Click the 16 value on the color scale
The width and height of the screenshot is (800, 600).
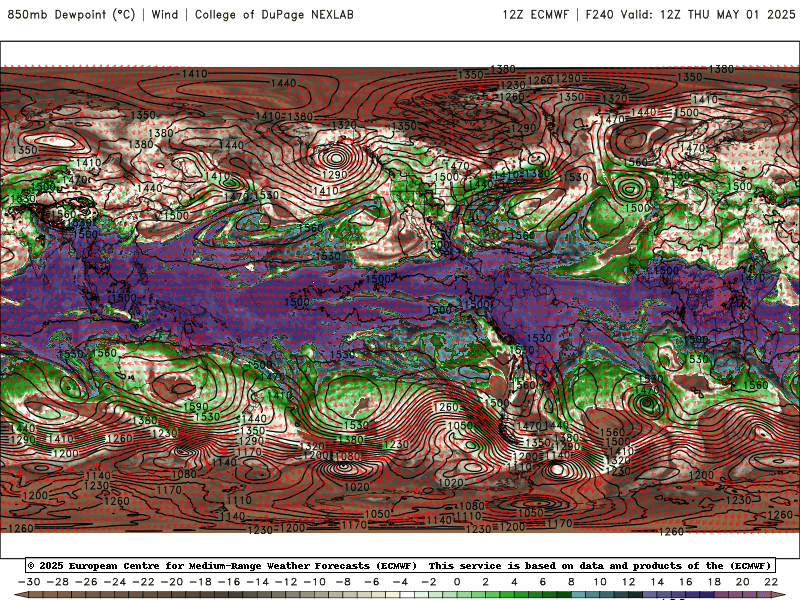[x=686, y=582]
